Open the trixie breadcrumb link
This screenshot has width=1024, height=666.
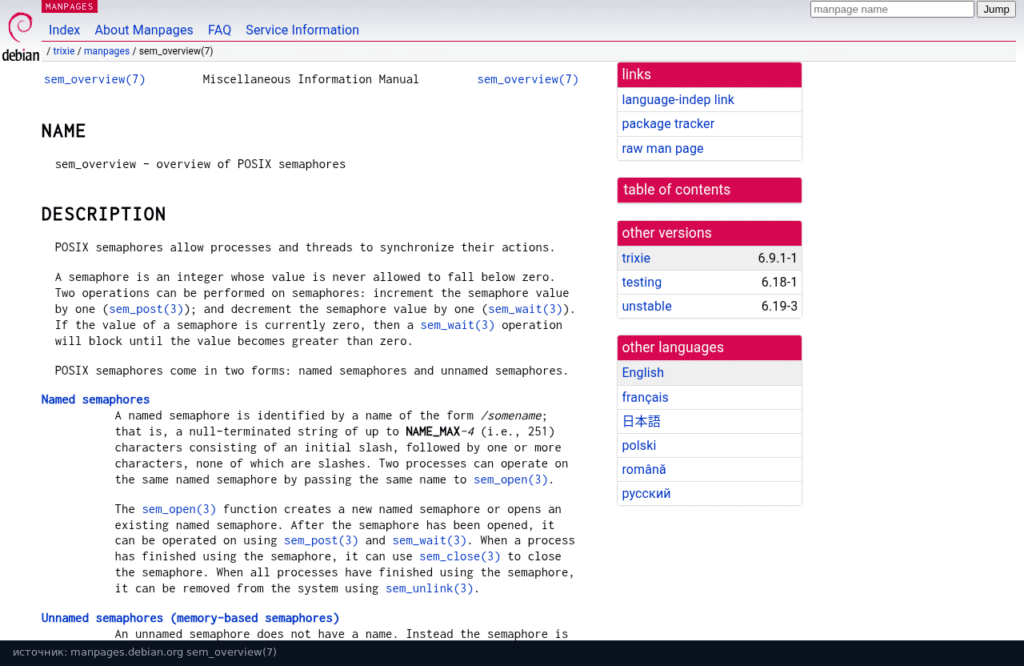coord(63,51)
